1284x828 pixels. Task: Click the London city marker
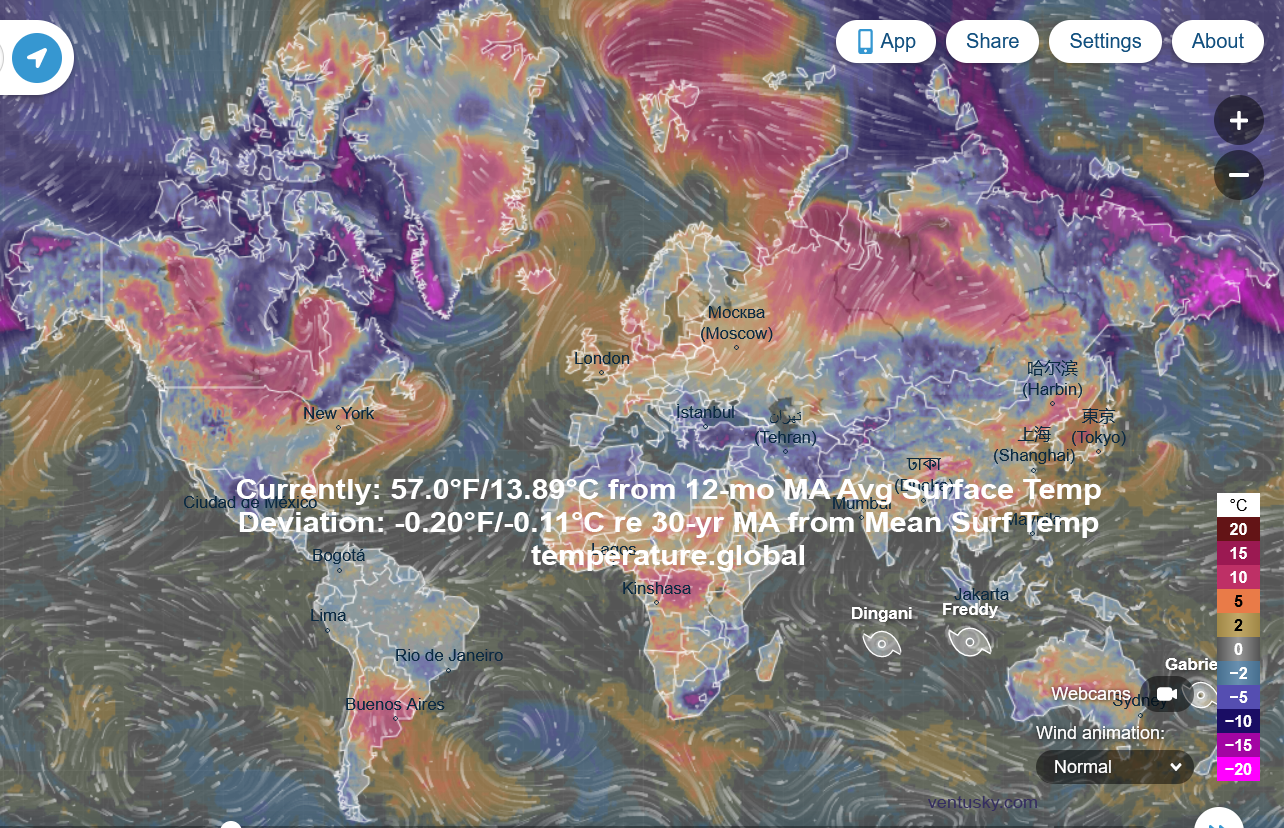(x=601, y=372)
